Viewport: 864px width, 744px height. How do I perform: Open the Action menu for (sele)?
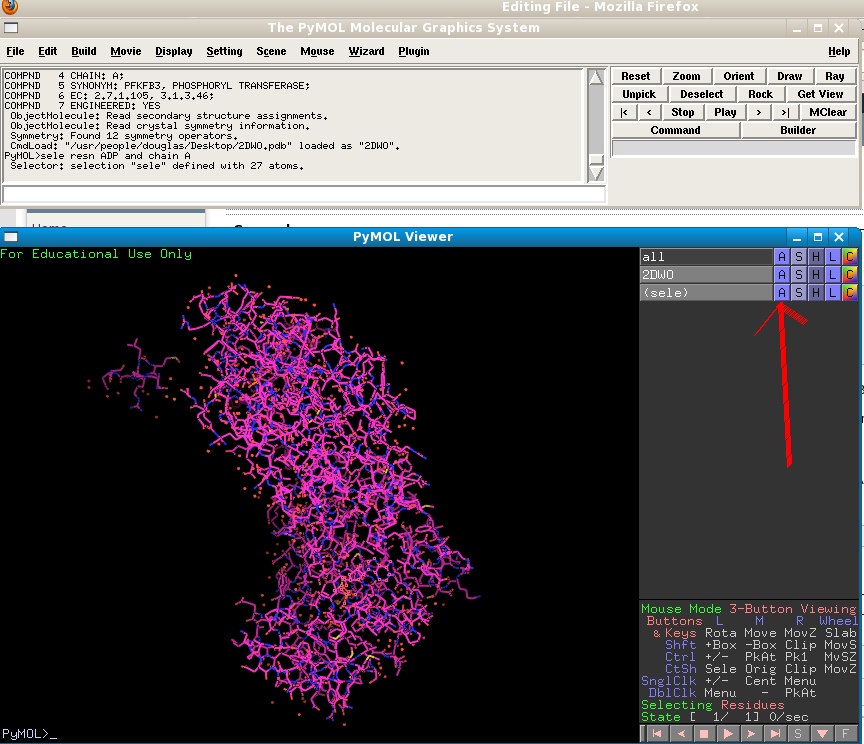[x=781, y=293]
